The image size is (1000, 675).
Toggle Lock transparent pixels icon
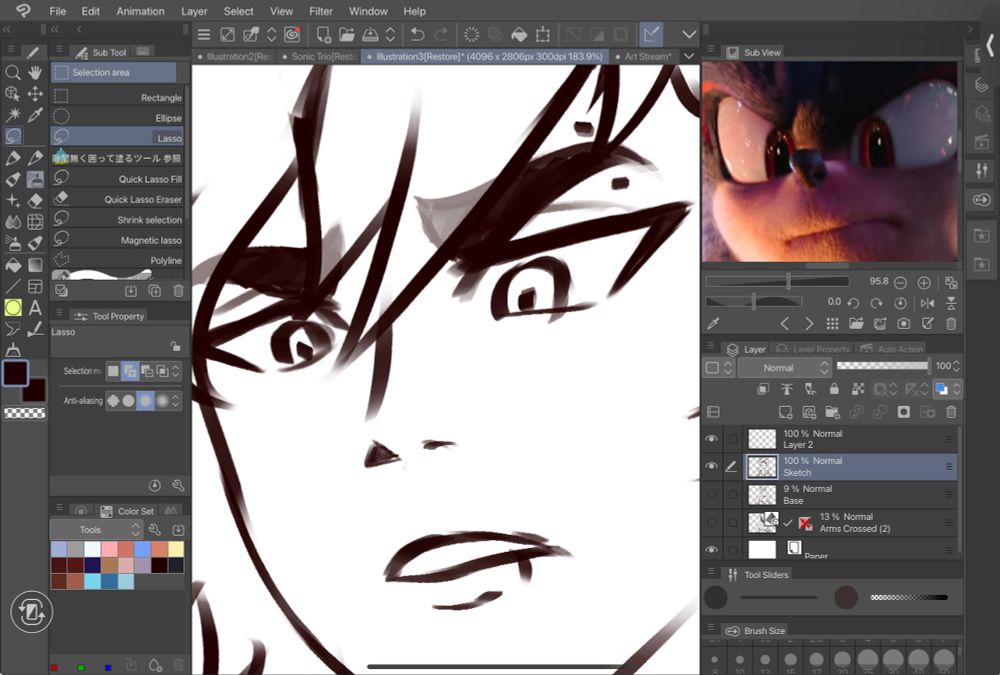click(858, 389)
